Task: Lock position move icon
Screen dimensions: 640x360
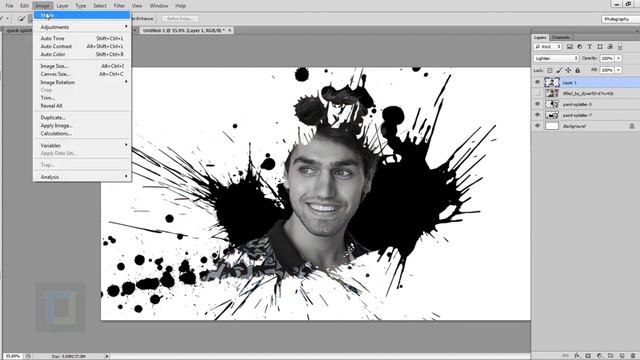Action: [x=568, y=70]
